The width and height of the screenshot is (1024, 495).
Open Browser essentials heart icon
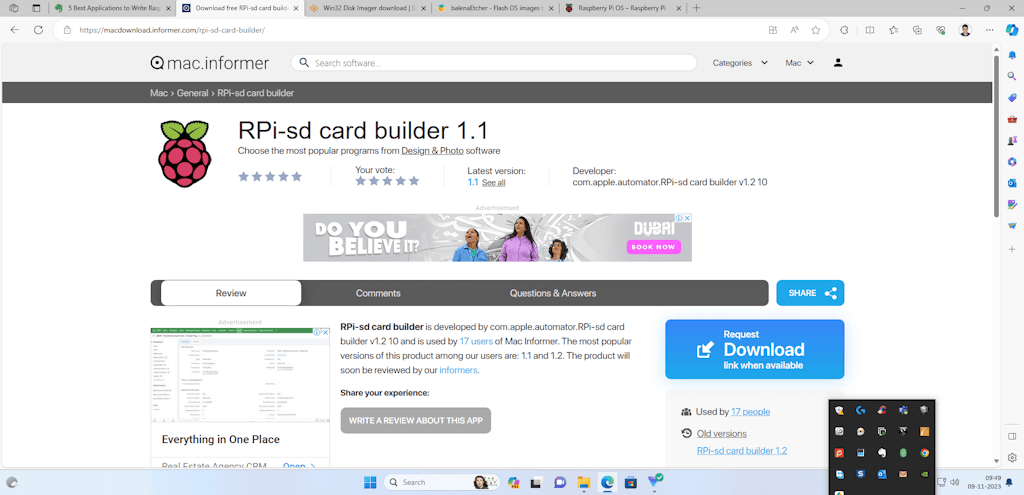[x=941, y=30]
